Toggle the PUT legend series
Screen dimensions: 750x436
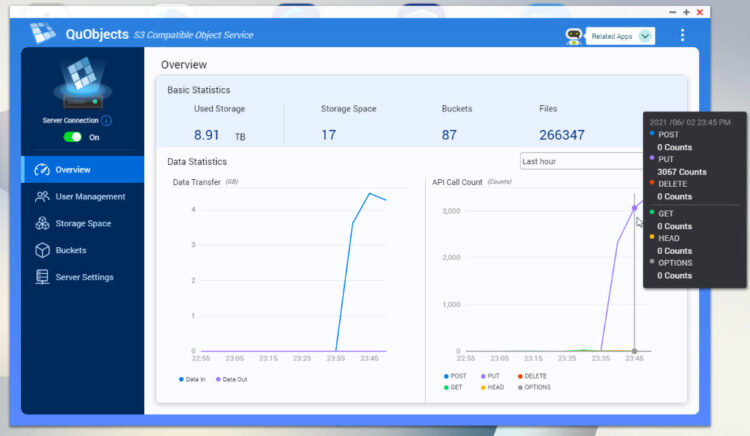(x=490, y=376)
